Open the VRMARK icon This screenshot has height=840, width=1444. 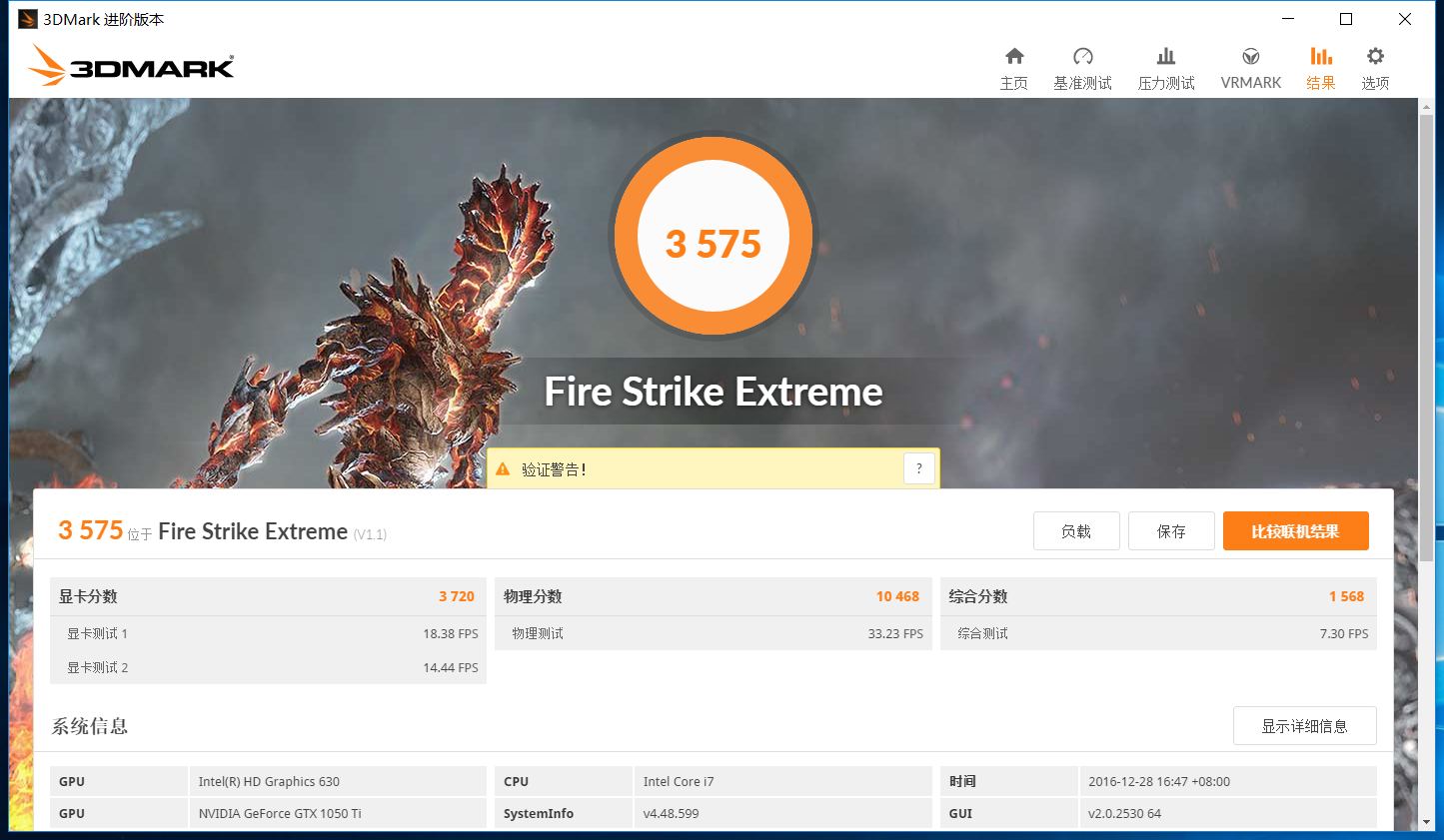[1251, 56]
